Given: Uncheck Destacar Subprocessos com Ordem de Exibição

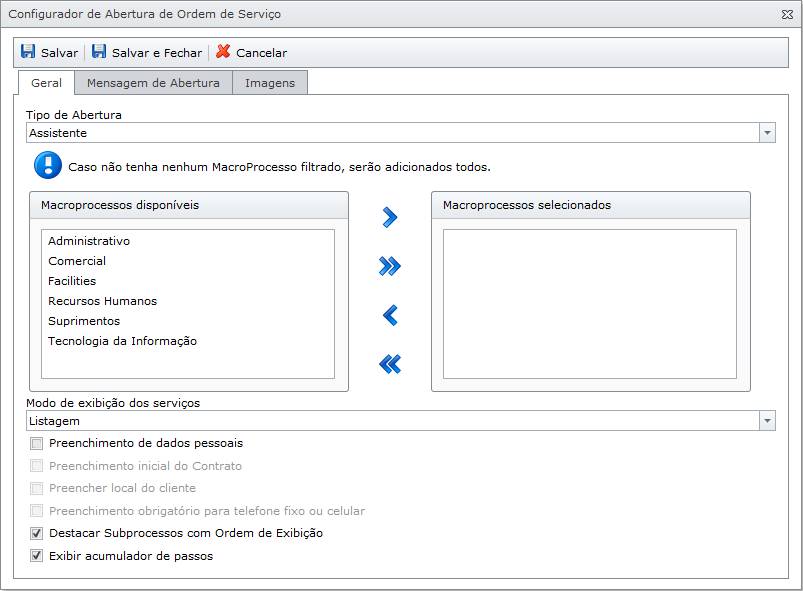Looking at the screenshot, I should 36,533.
